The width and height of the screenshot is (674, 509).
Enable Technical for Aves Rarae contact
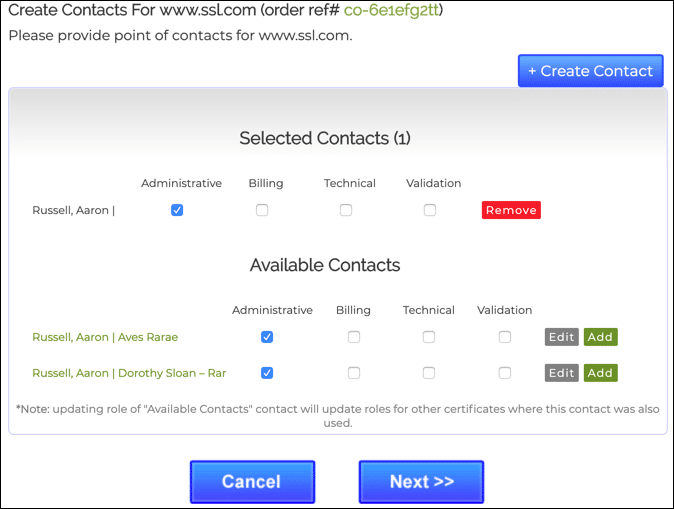tap(429, 337)
